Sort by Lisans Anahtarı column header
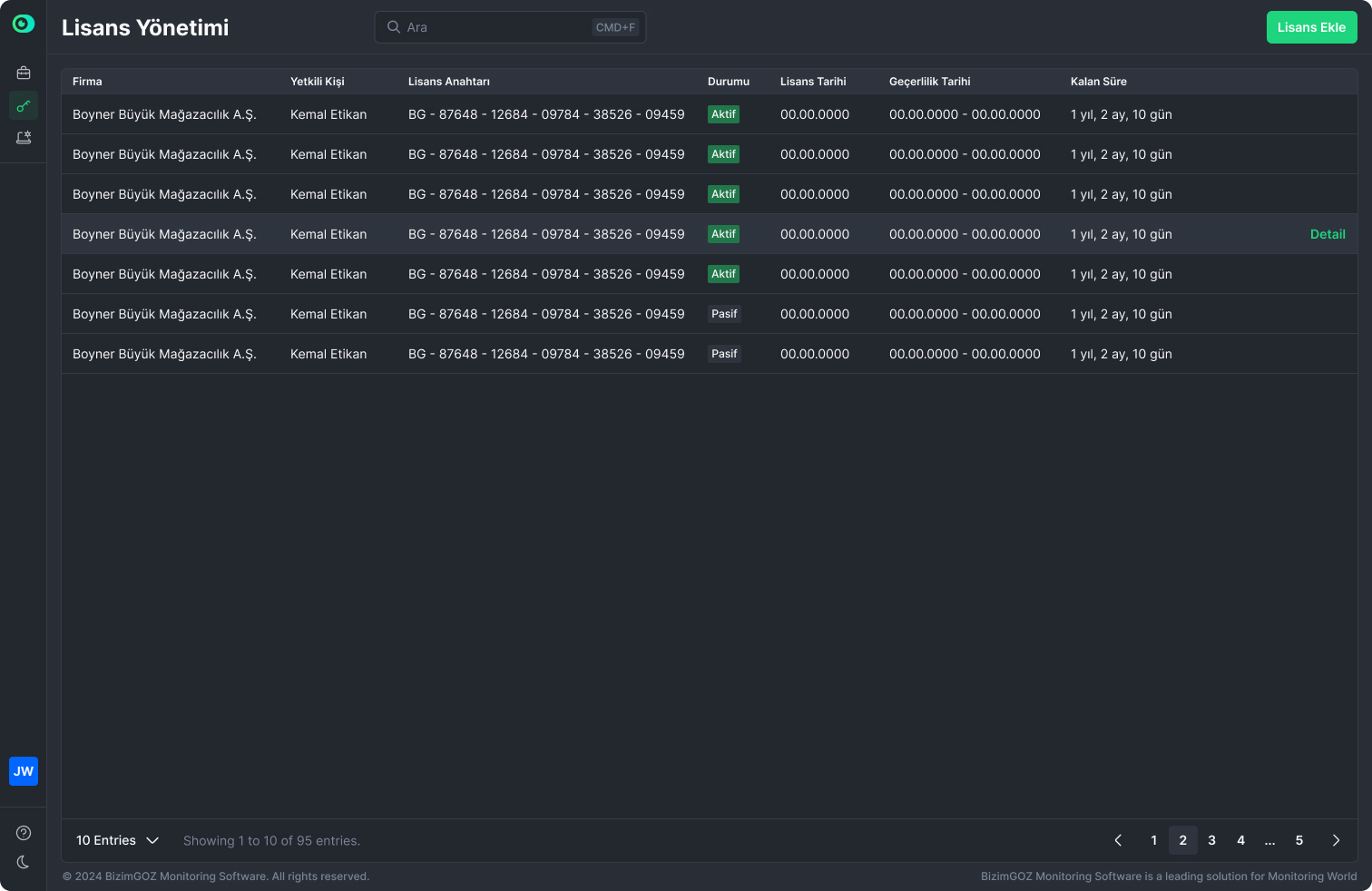This screenshot has width=1372, height=891. pyautogui.click(x=449, y=82)
